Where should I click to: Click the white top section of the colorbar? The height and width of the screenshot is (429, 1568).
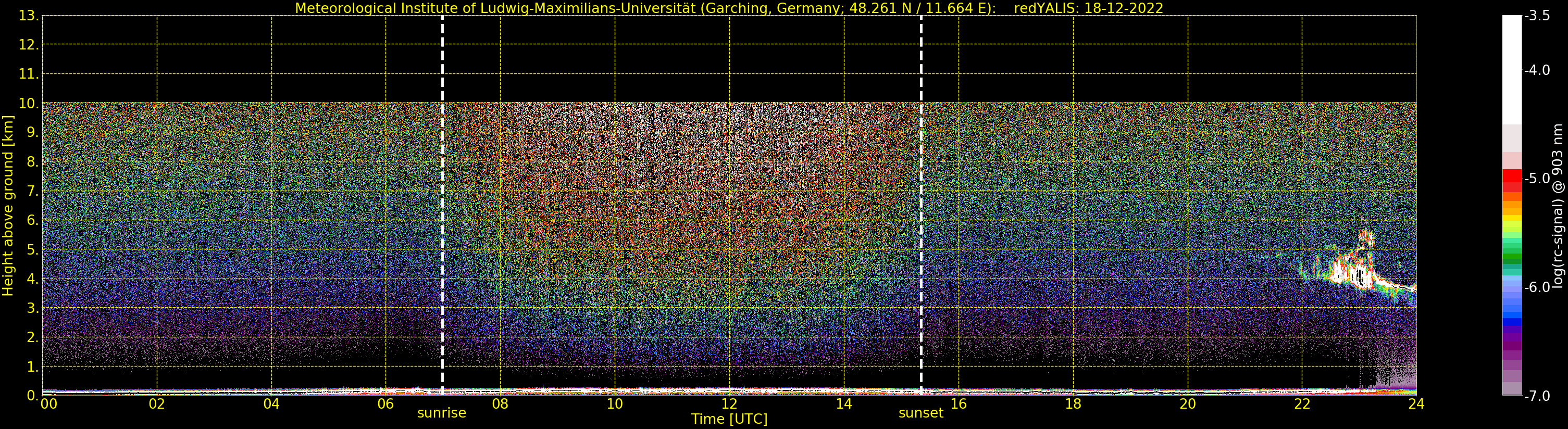[1512, 70]
